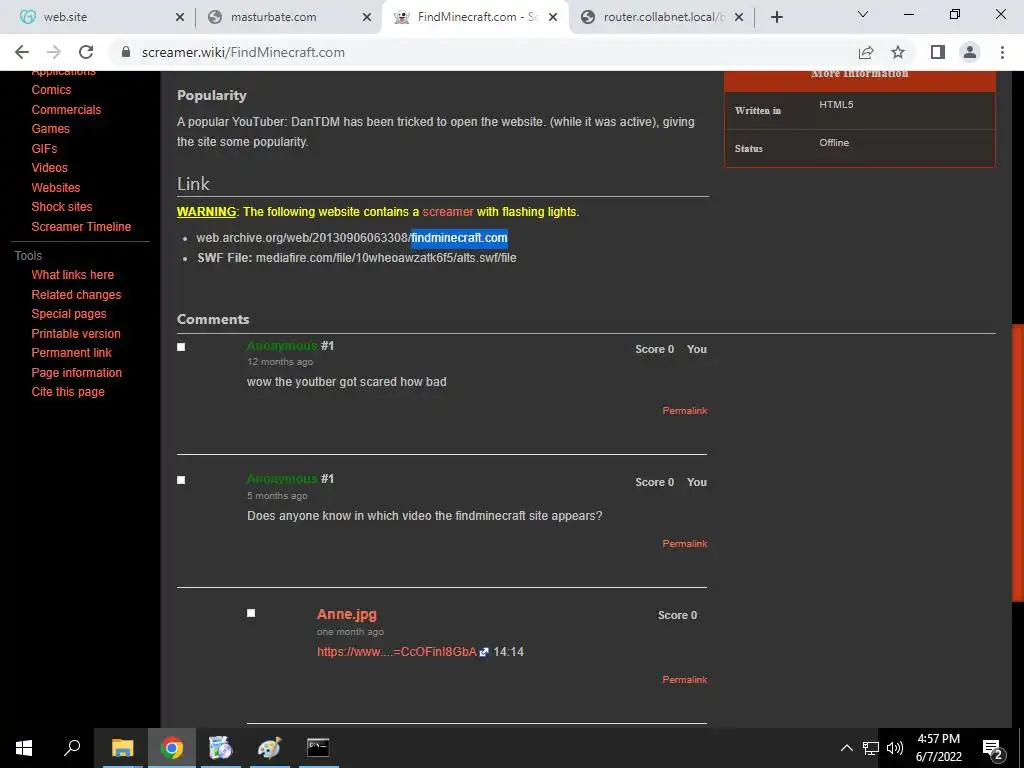Close the web.site tab

(x=180, y=18)
